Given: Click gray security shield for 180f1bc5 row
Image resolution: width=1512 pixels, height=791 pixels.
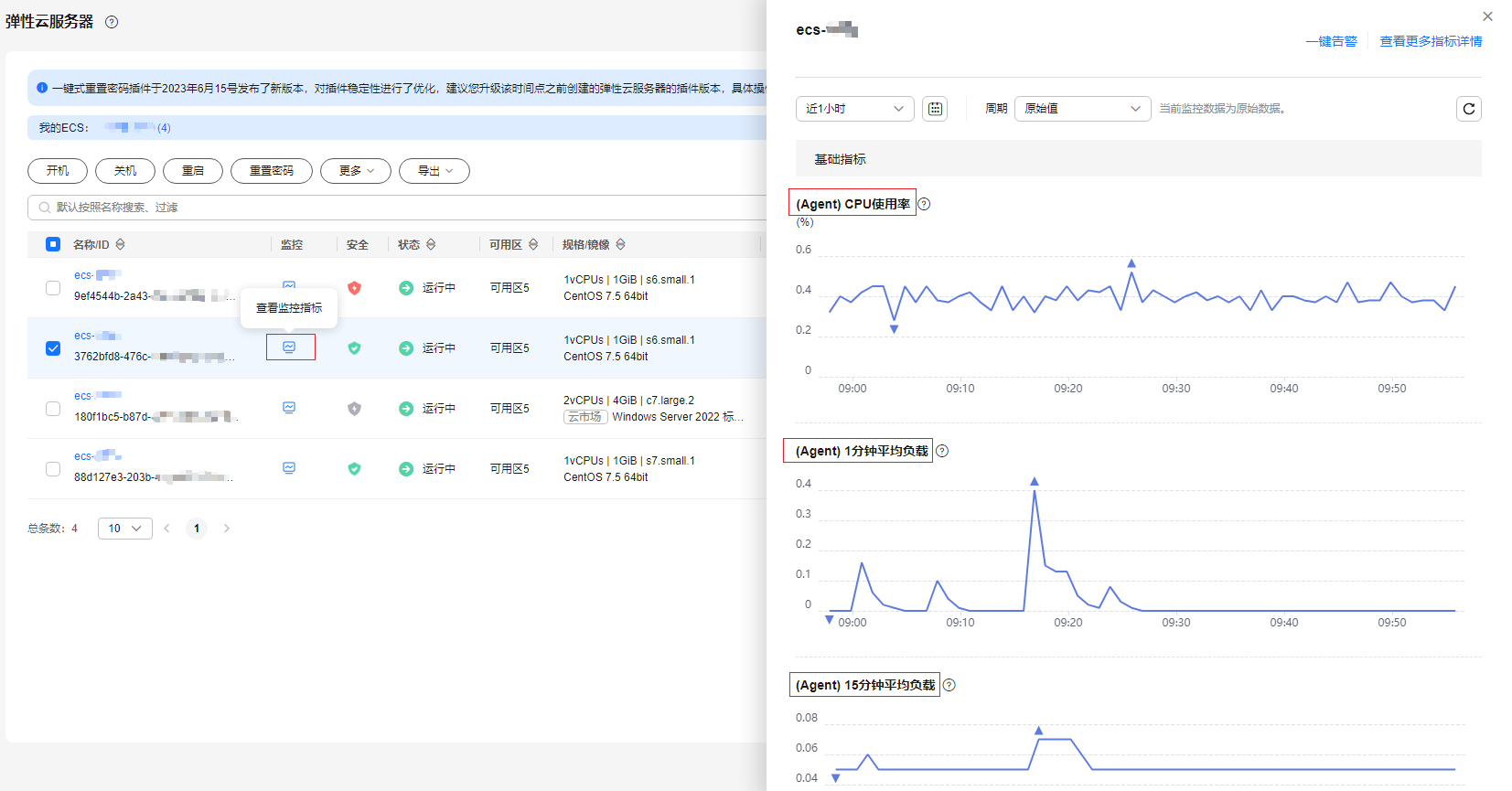Looking at the screenshot, I should 355,409.
